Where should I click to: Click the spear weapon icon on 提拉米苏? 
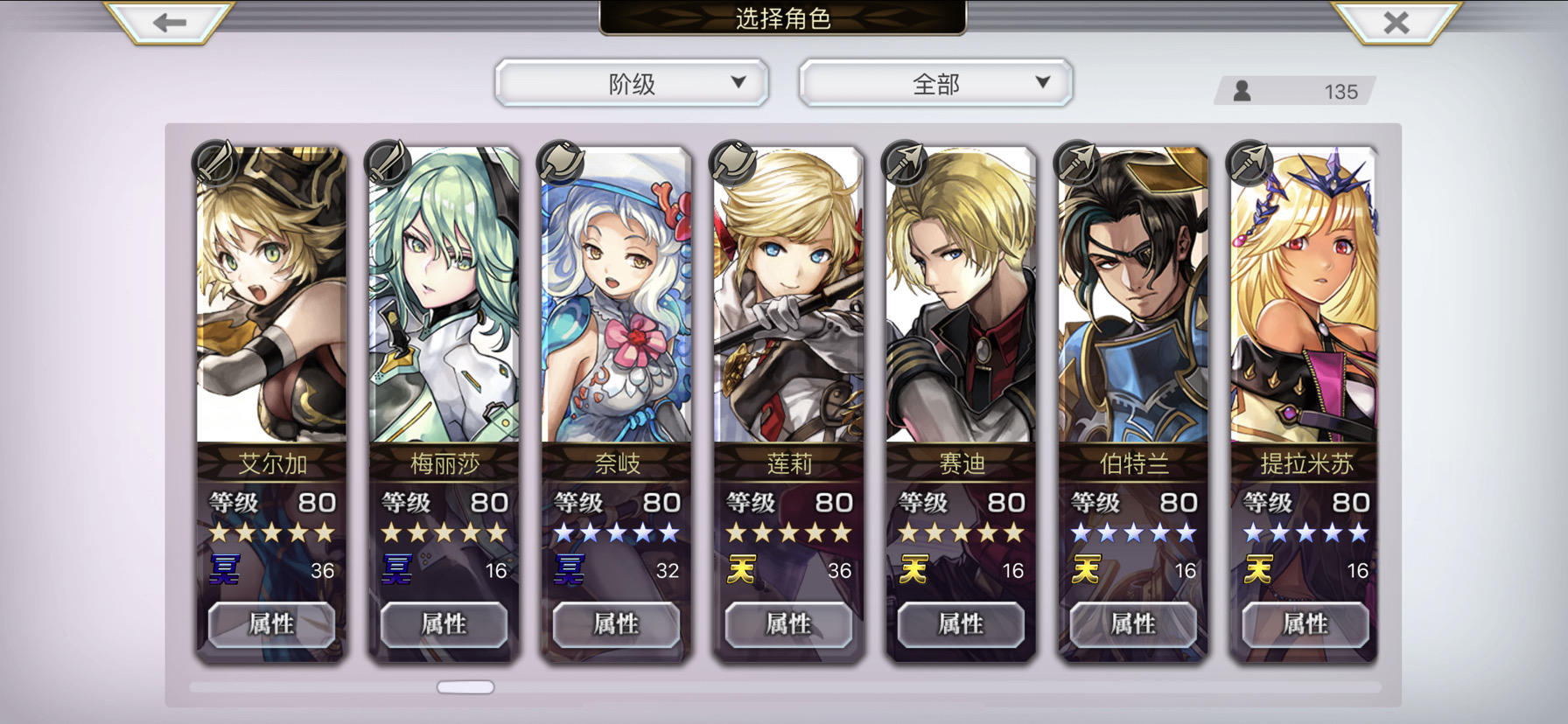[1249, 163]
